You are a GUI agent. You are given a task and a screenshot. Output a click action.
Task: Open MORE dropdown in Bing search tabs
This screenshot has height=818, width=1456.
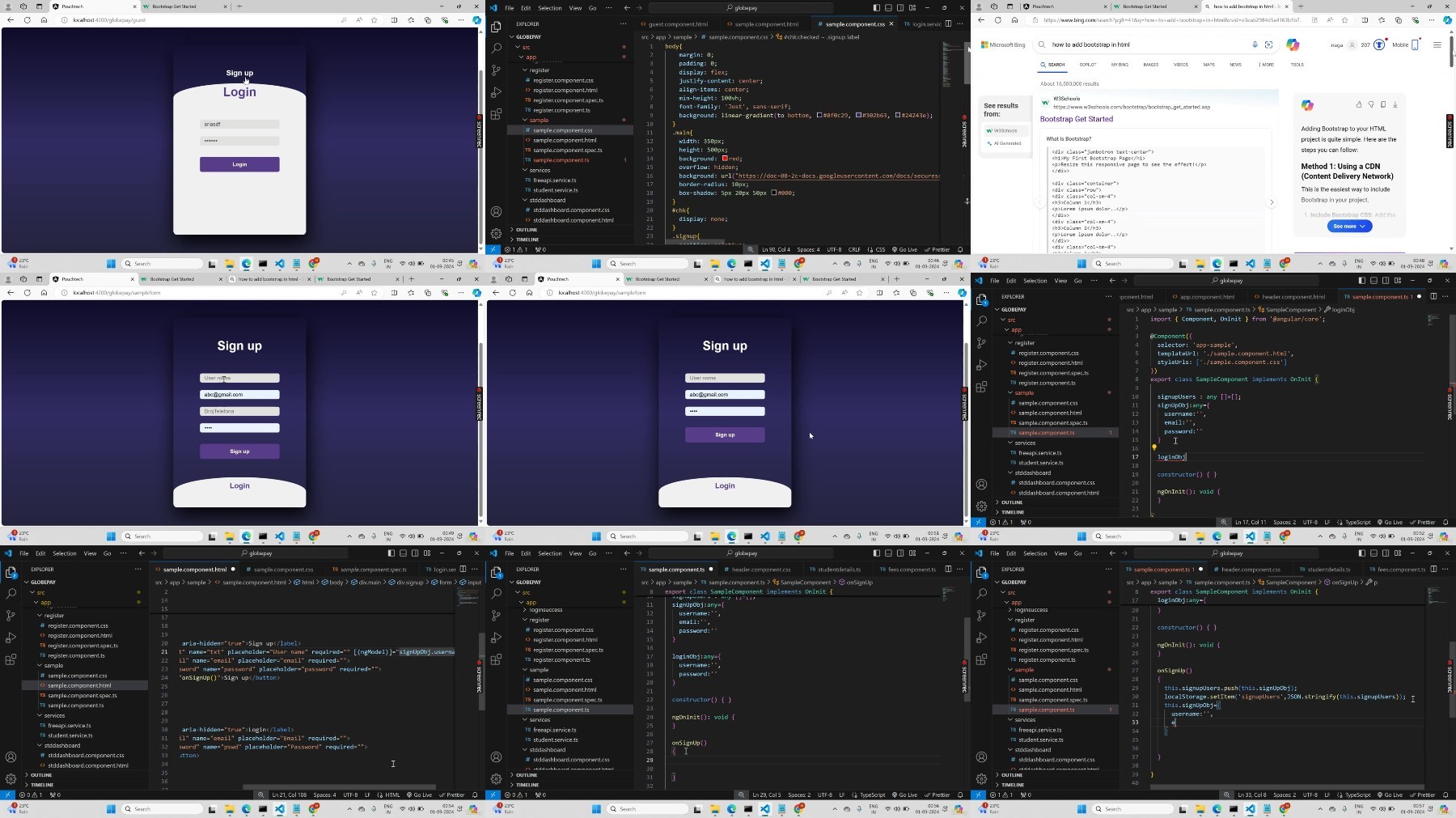point(1266,65)
